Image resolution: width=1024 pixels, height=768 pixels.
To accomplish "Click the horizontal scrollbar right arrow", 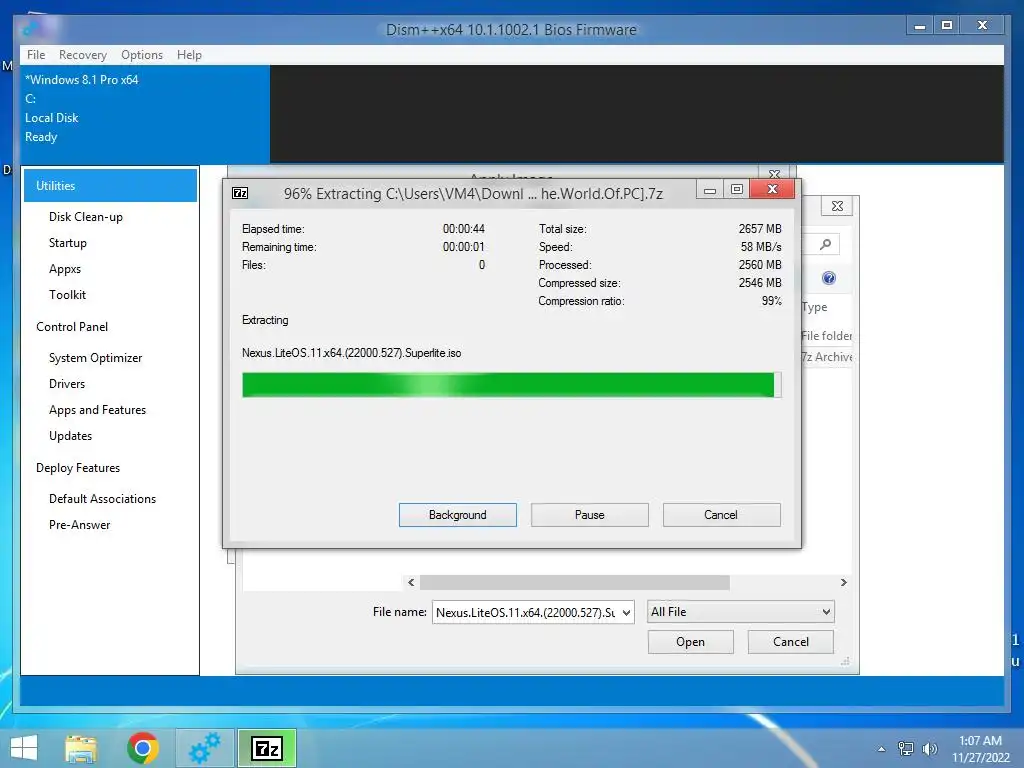I will pyautogui.click(x=843, y=583).
